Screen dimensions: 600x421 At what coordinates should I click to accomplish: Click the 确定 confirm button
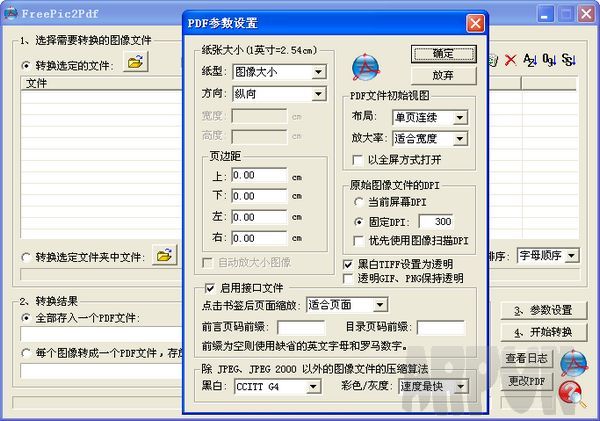(x=443, y=54)
